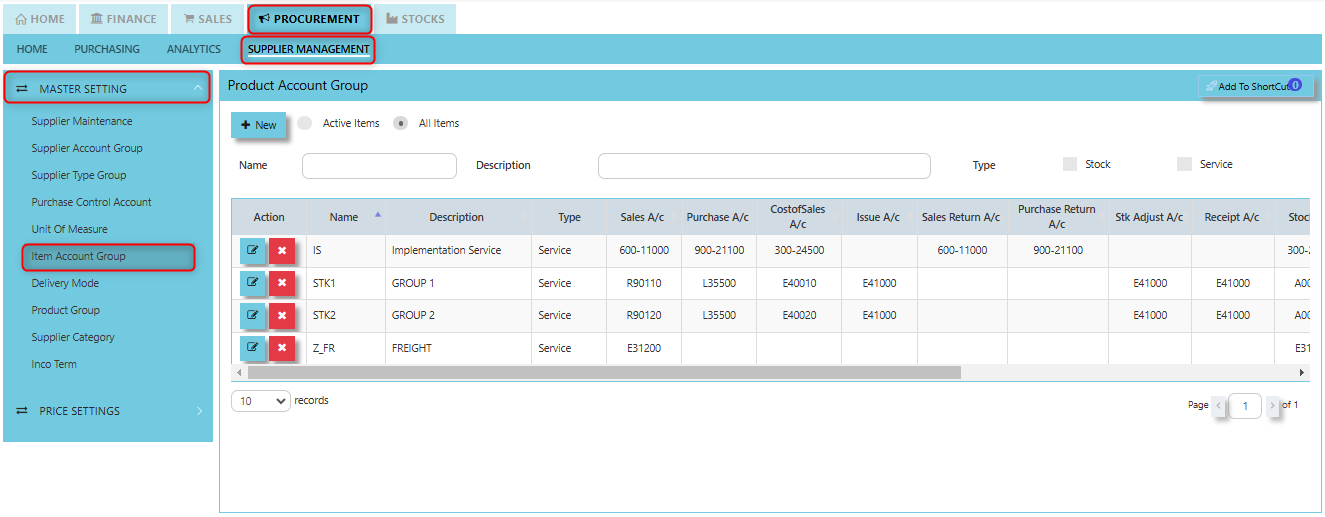The image size is (1325, 517).
Task: Click the Receipt A/c column header
Action: (1233, 217)
